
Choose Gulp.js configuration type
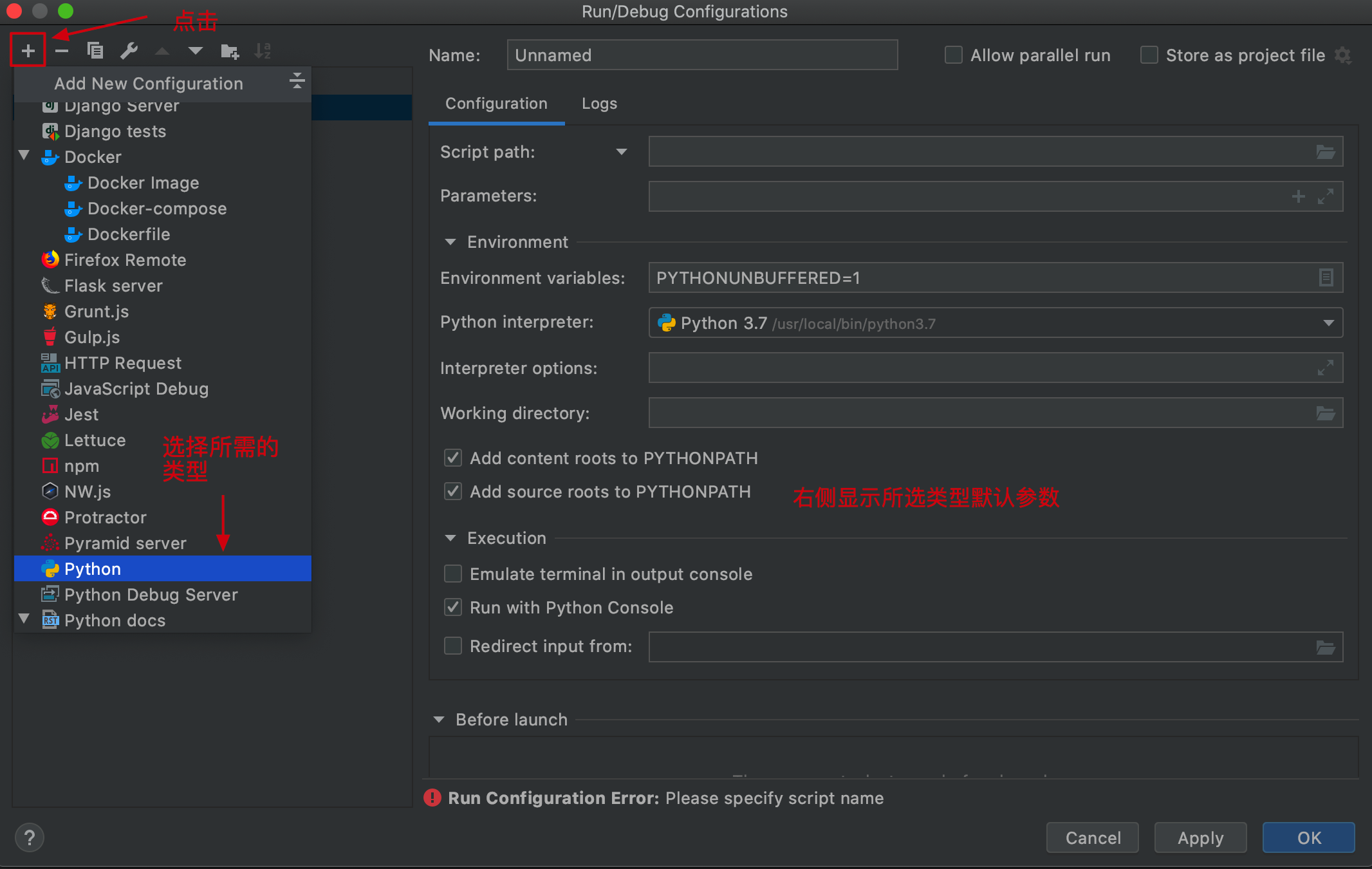[163, 337]
